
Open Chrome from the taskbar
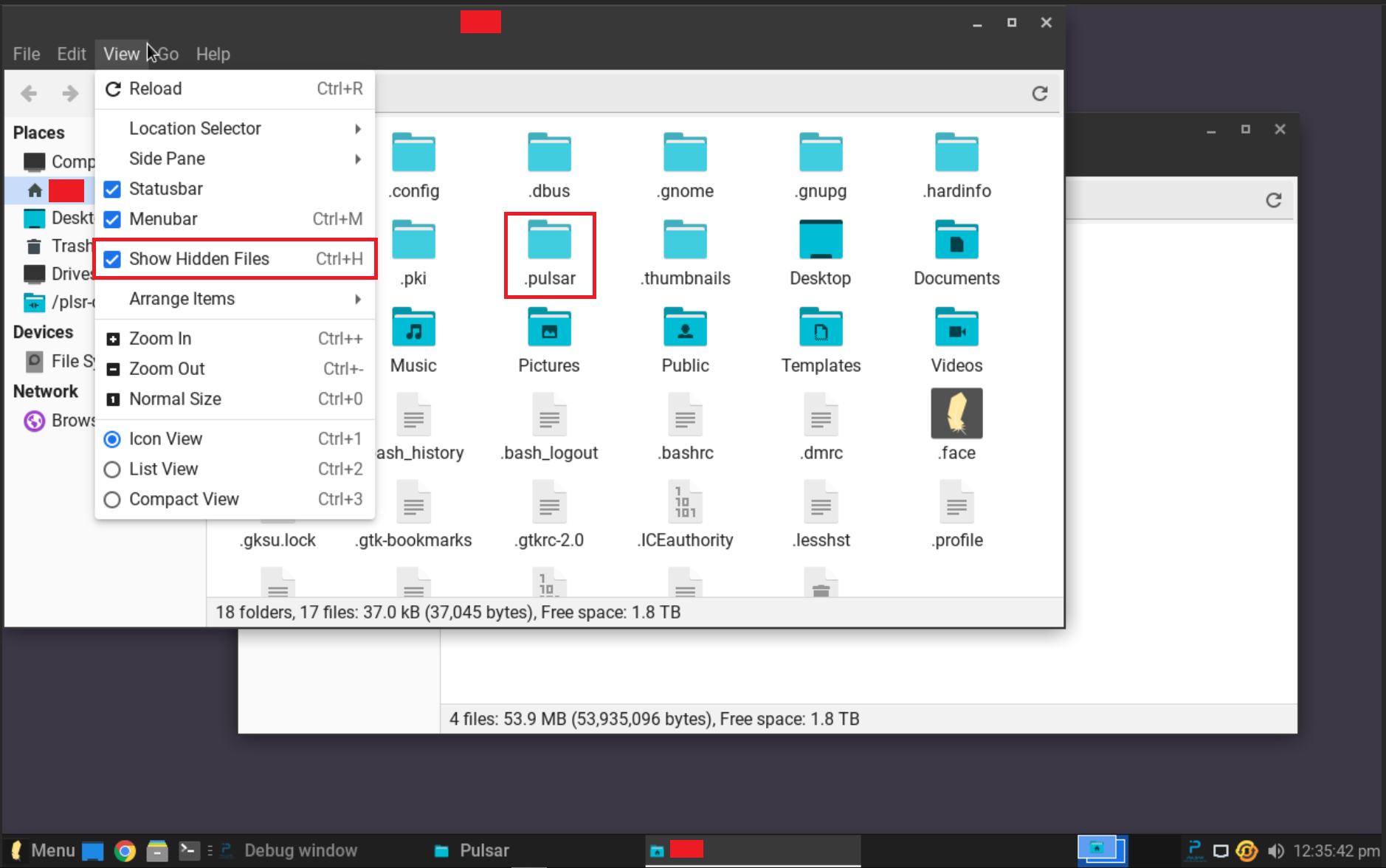tap(125, 850)
